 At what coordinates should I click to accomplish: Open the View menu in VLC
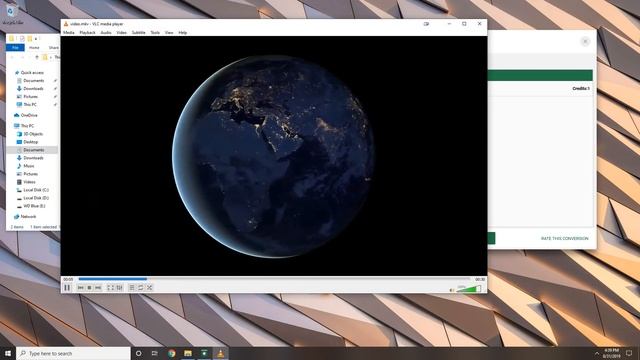click(x=169, y=32)
